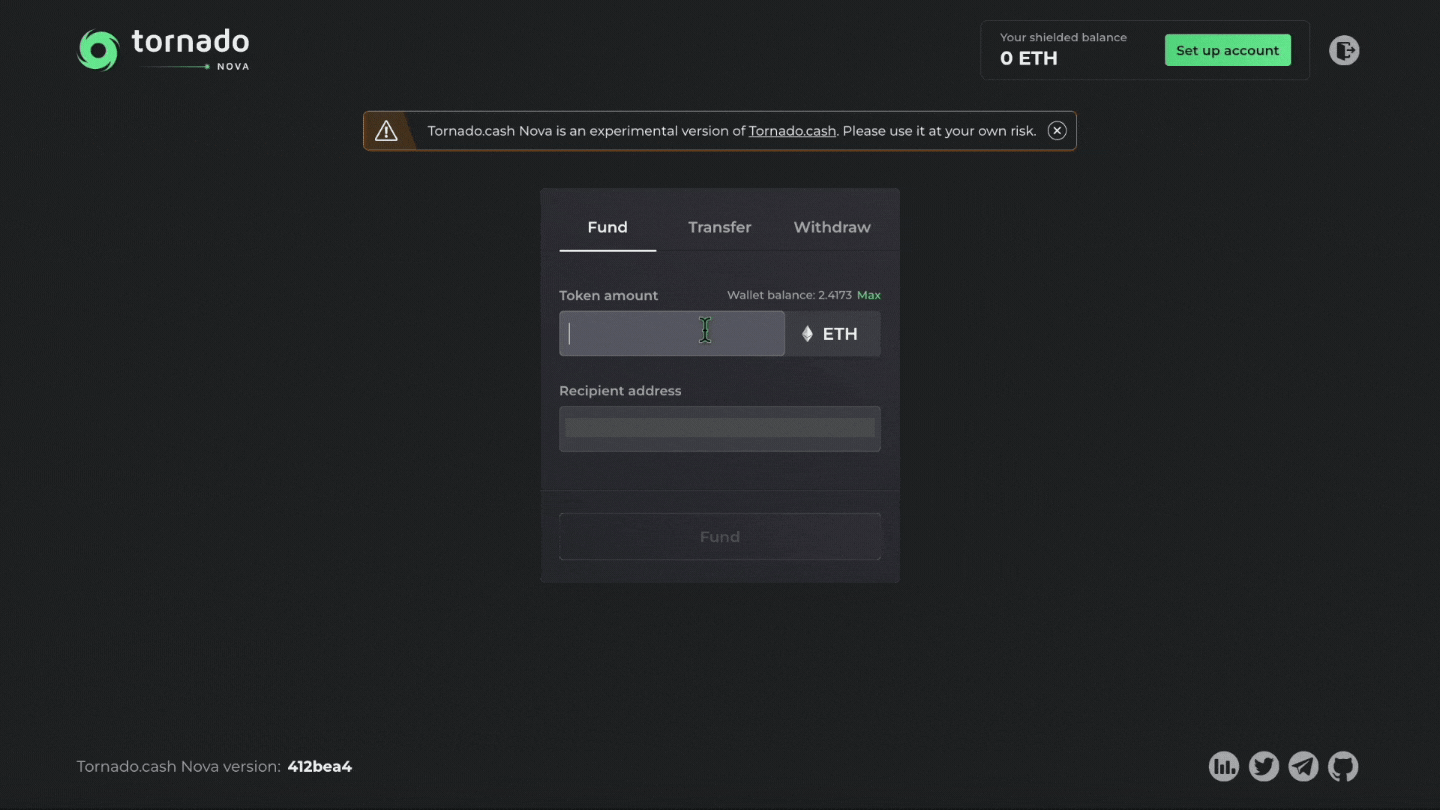Follow the Tornado.cash link in banner
The height and width of the screenshot is (810, 1440).
pyautogui.click(x=792, y=131)
